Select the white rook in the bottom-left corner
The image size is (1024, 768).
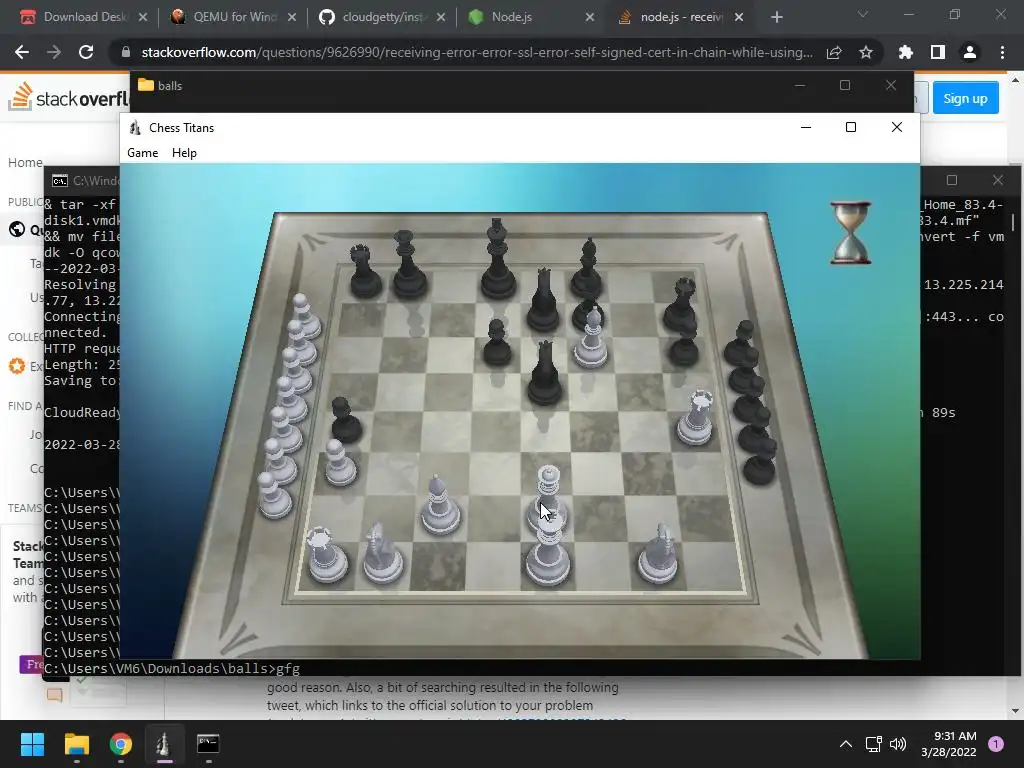(326, 555)
